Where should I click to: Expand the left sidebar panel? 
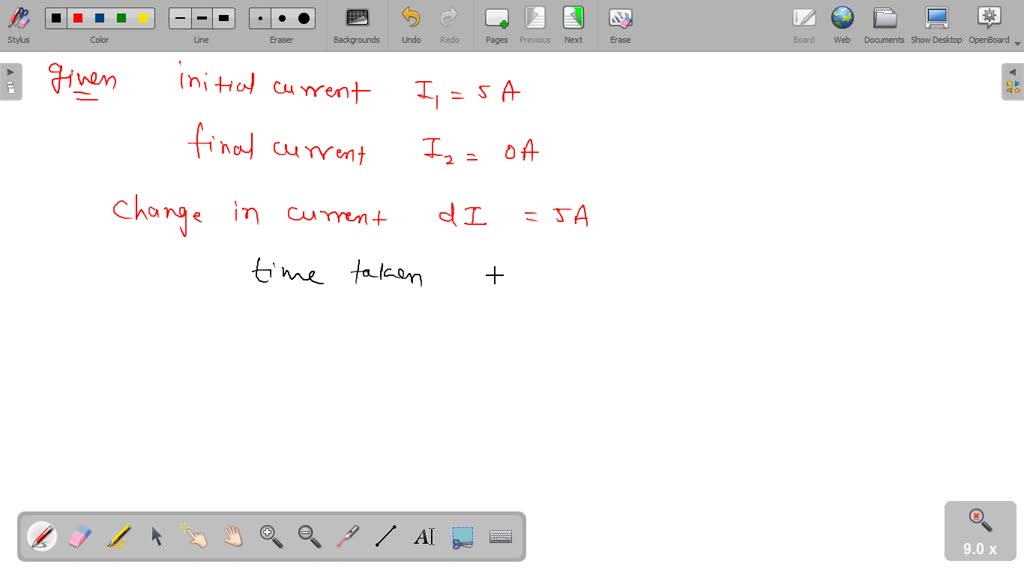(x=9, y=71)
